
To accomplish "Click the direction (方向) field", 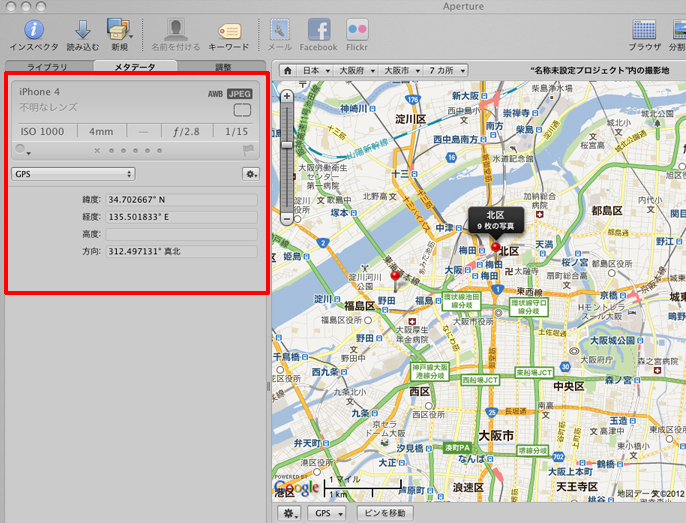I will tap(182, 252).
